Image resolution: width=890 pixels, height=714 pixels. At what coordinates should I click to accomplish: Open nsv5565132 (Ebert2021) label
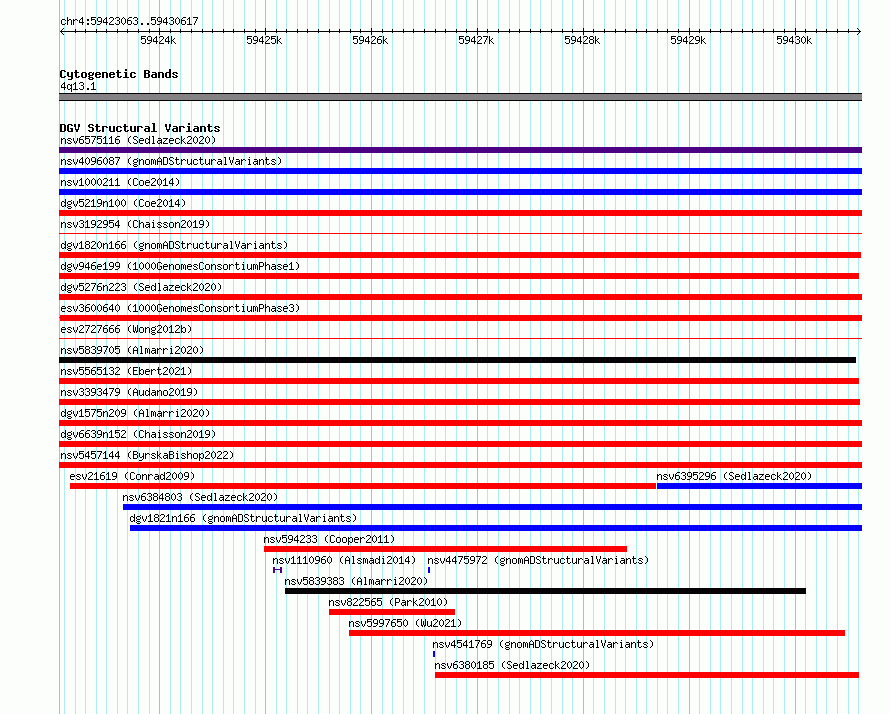tap(126, 371)
